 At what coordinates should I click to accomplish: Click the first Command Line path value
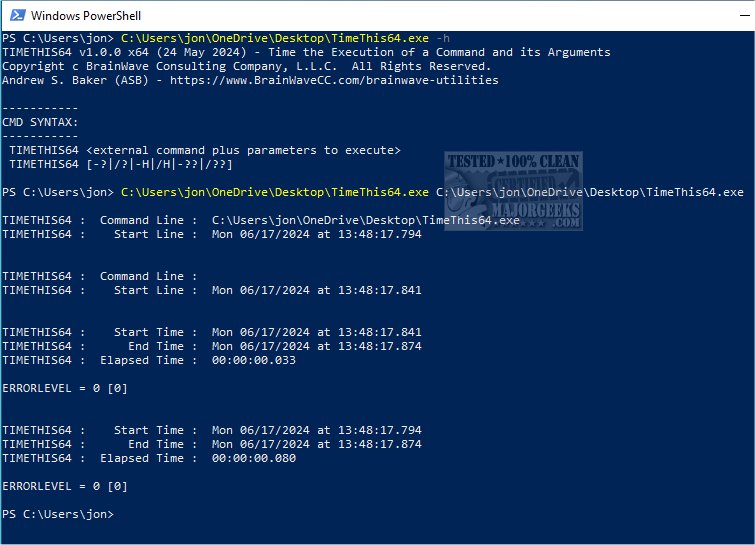point(365,220)
